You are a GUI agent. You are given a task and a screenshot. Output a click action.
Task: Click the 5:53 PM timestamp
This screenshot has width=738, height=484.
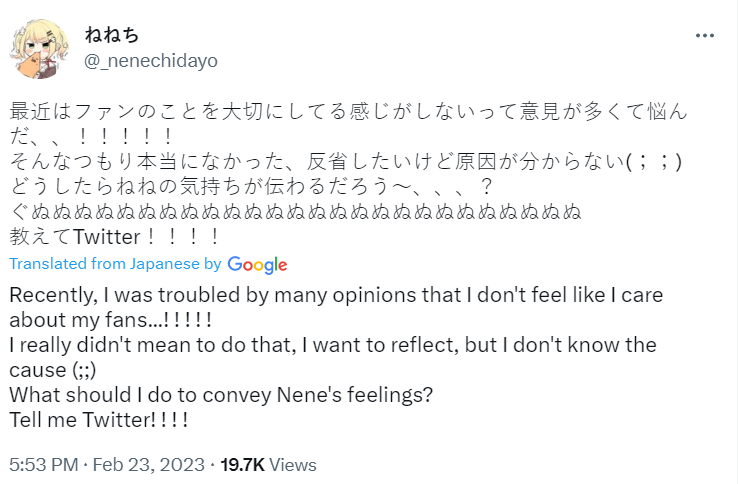[x=43, y=465]
